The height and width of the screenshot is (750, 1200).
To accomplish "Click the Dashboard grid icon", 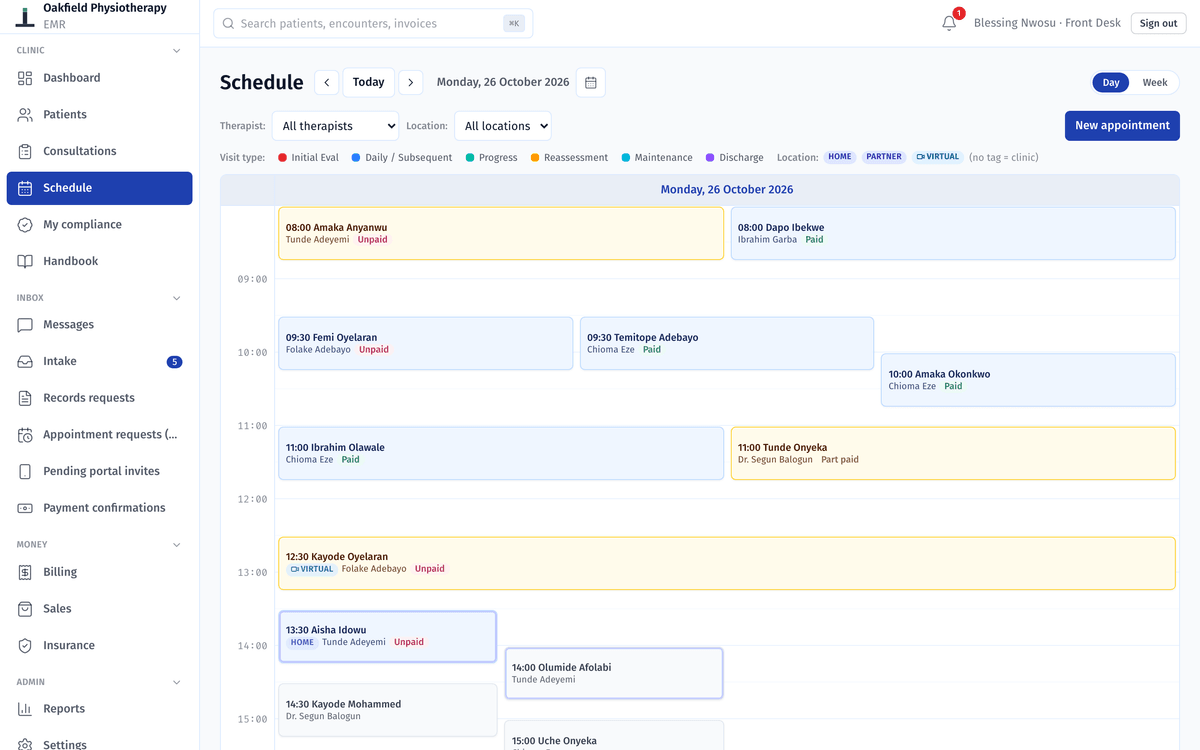I will point(25,78).
